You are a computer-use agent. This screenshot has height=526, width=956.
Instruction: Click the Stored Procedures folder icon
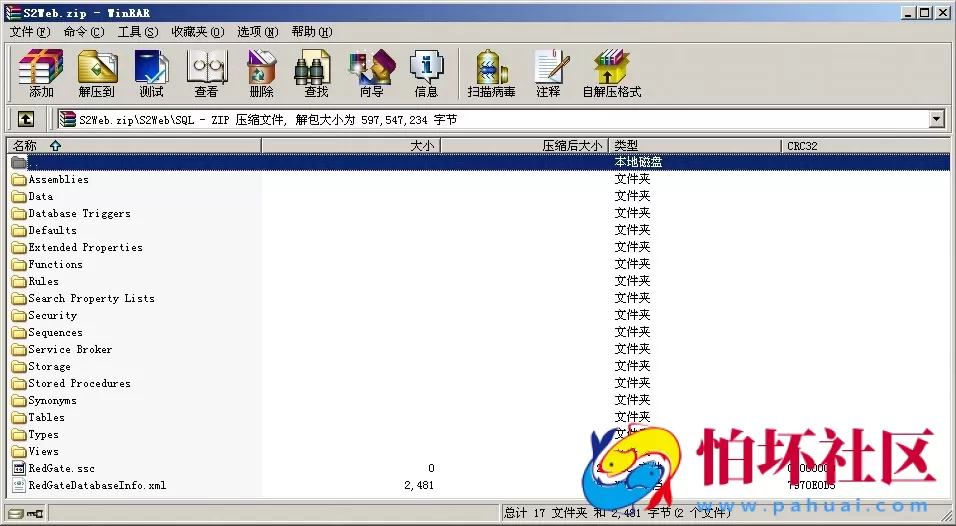19,383
